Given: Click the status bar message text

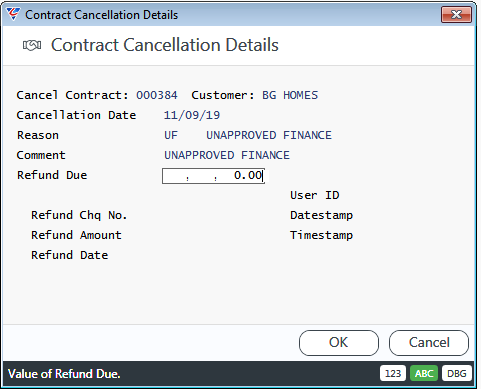Looking at the screenshot, I should point(64,374).
